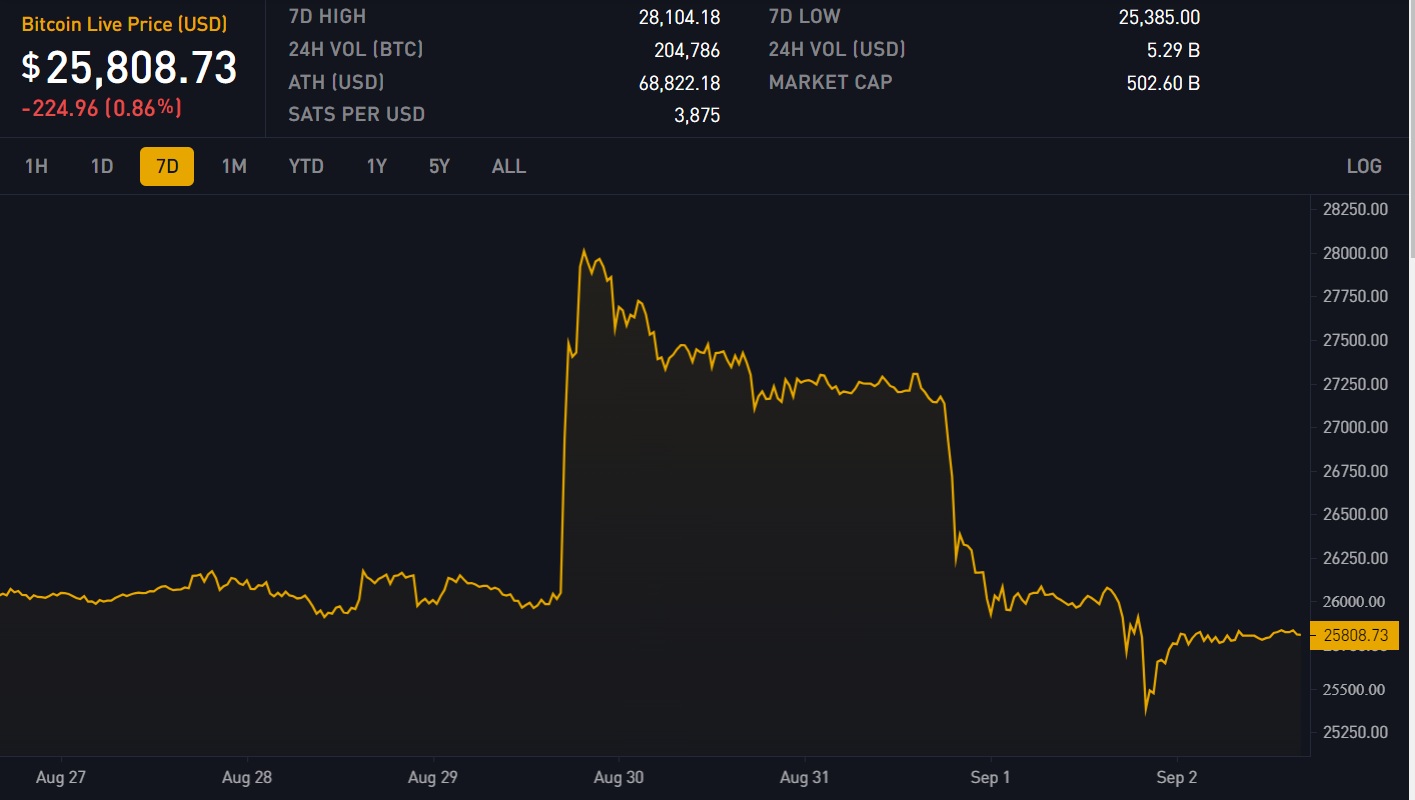Open the 5Y price chart

440,166
